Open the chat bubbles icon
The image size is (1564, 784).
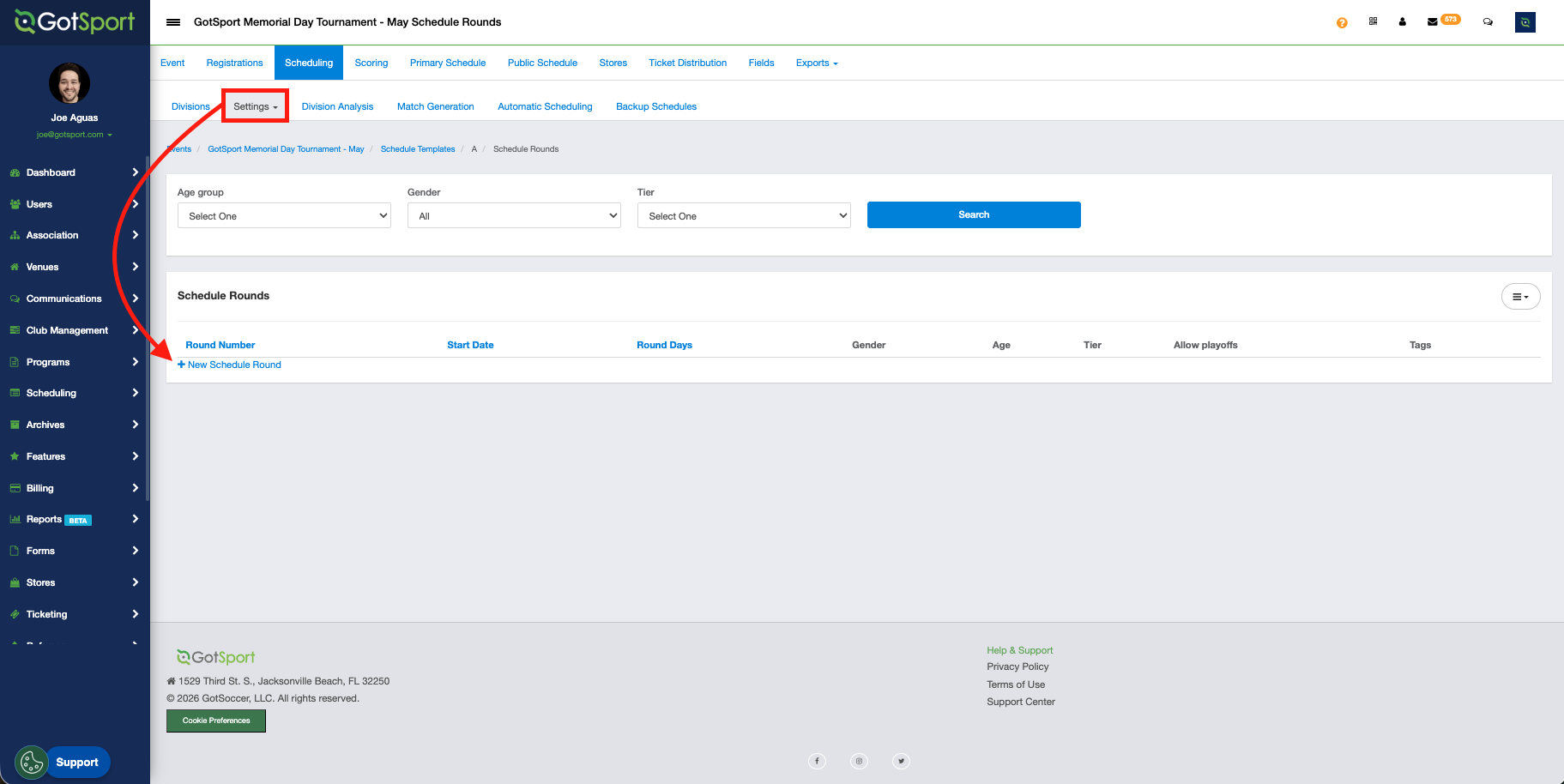click(x=1488, y=22)
